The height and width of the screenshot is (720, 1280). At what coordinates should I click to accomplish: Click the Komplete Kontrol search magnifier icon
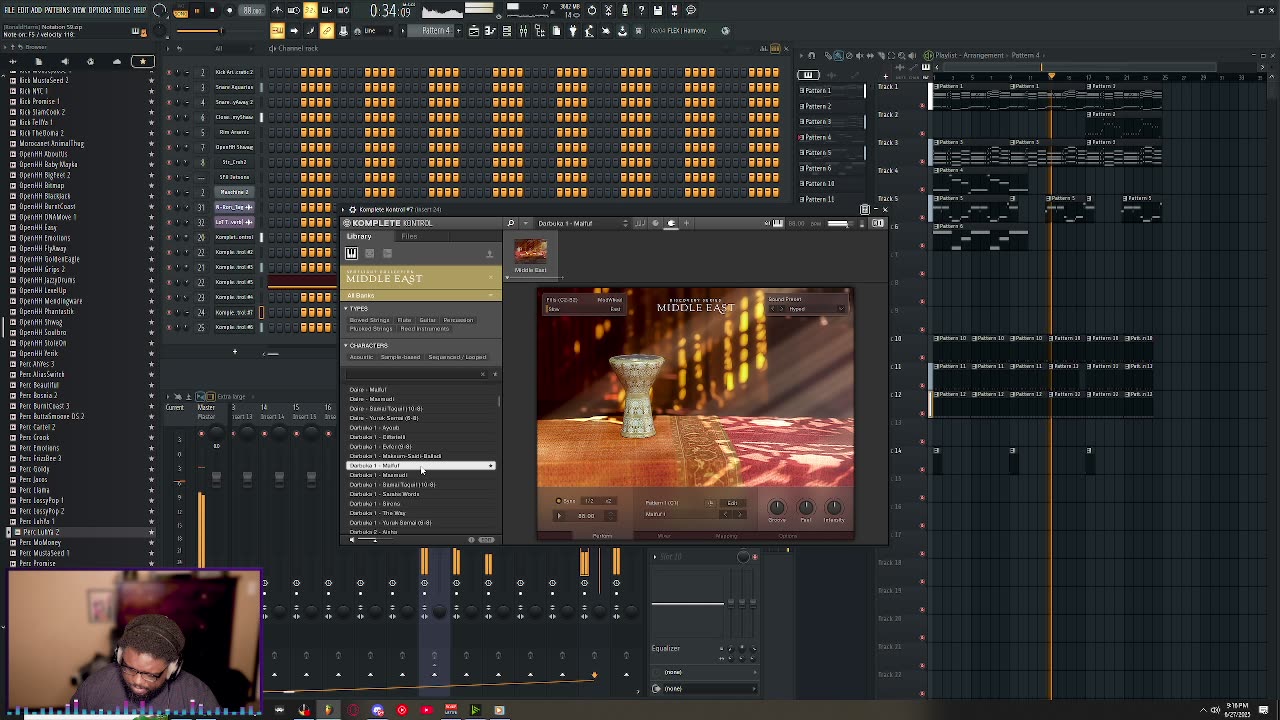pyautogui.click(x=511, y=223)
